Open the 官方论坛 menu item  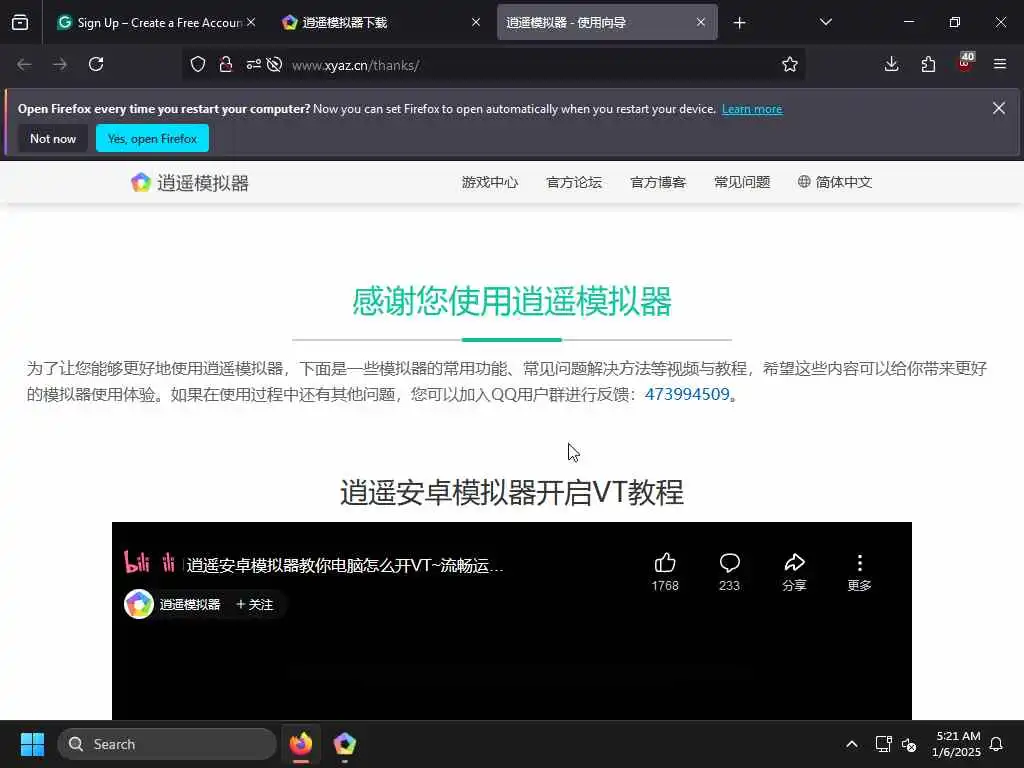(x=574, y=182)
